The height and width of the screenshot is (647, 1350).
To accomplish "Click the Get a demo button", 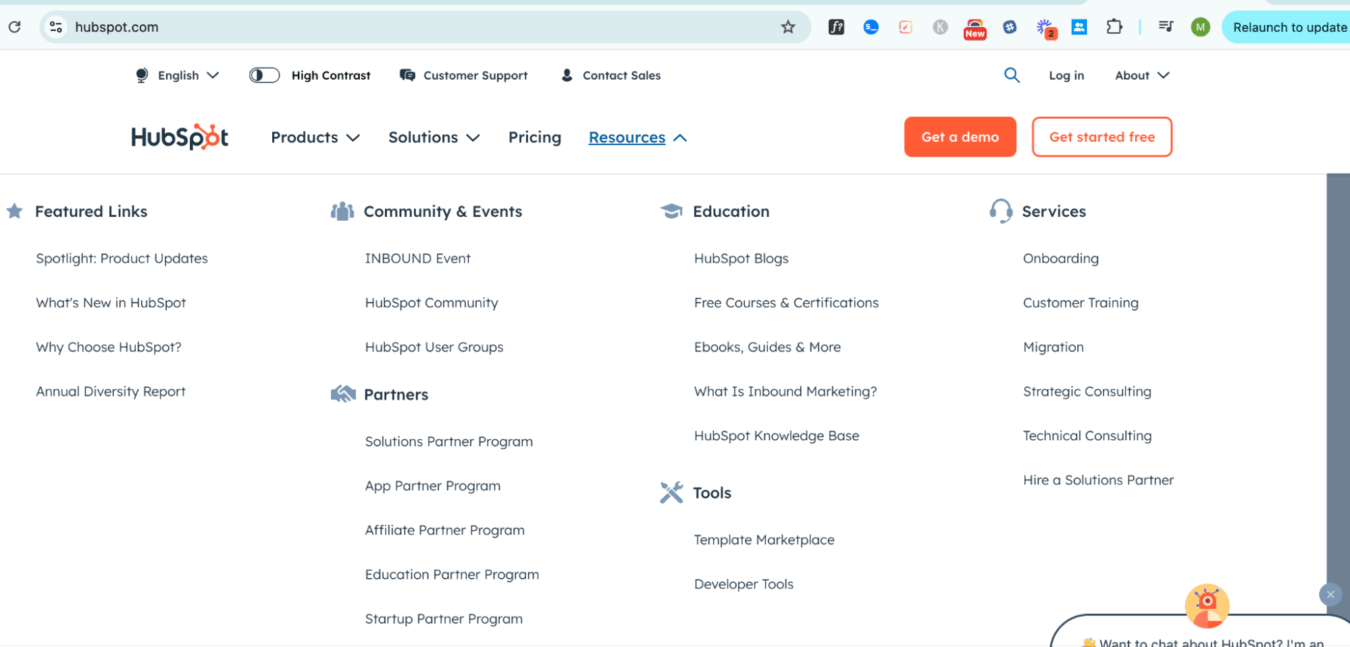I will [960, 137].
